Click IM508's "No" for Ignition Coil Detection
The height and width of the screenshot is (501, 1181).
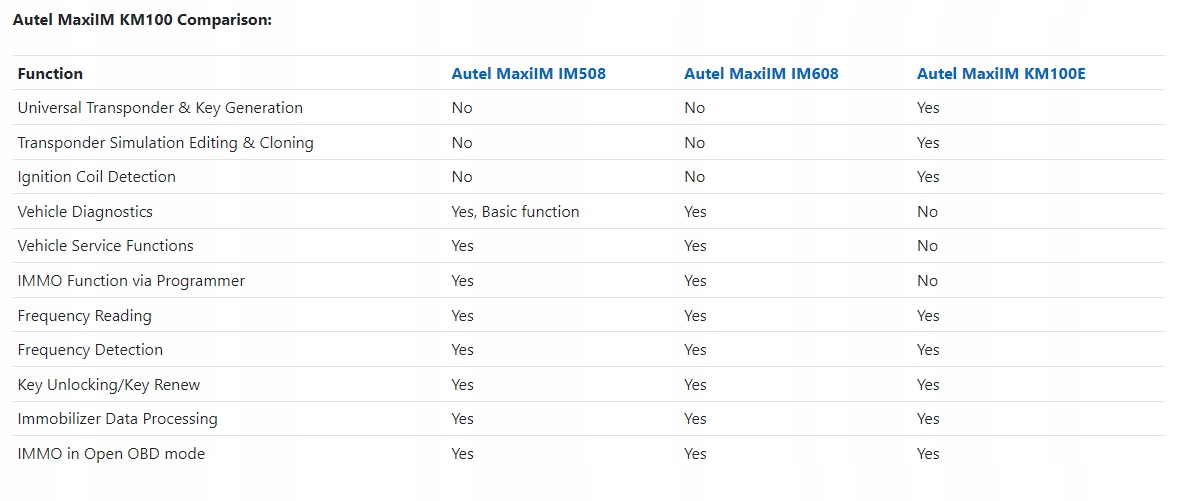pos(462,177)
